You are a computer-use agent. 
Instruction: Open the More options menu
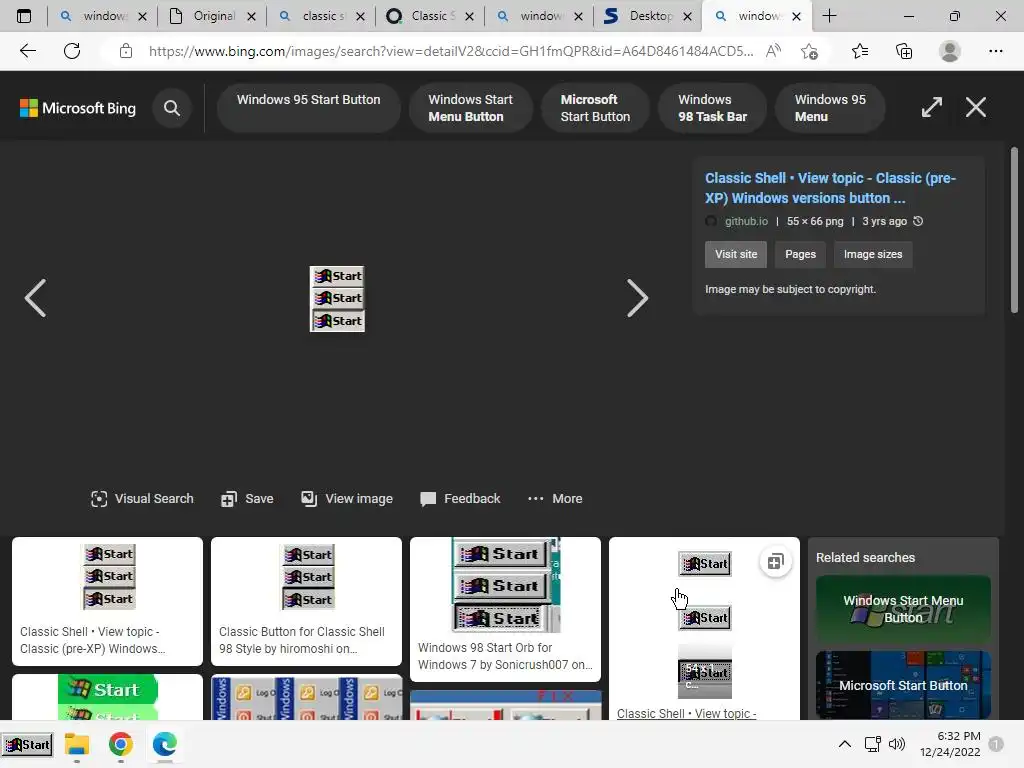pyautogui.click(x=555, y=499)
